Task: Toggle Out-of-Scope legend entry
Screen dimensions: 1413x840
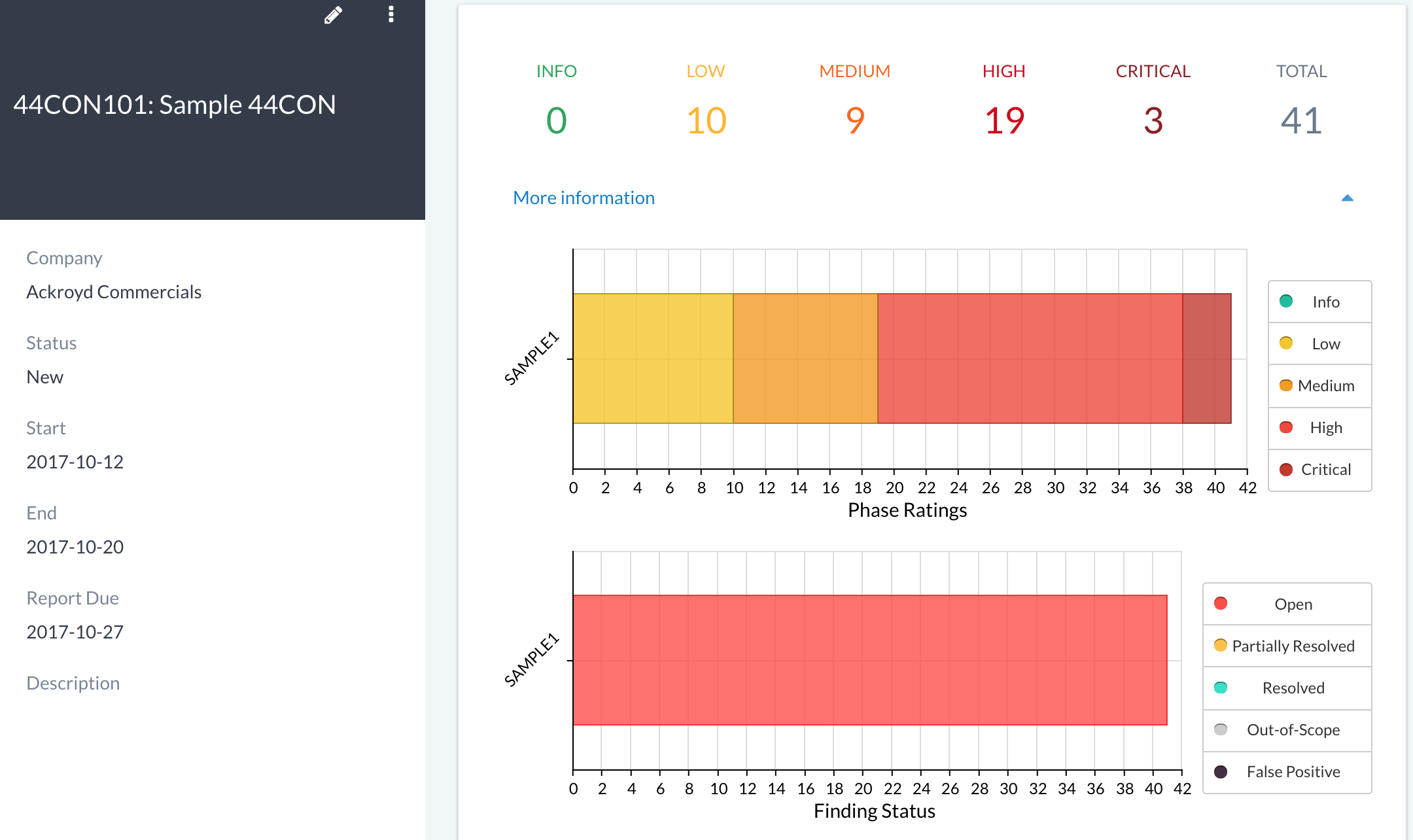Action: tap(1287, 729)
